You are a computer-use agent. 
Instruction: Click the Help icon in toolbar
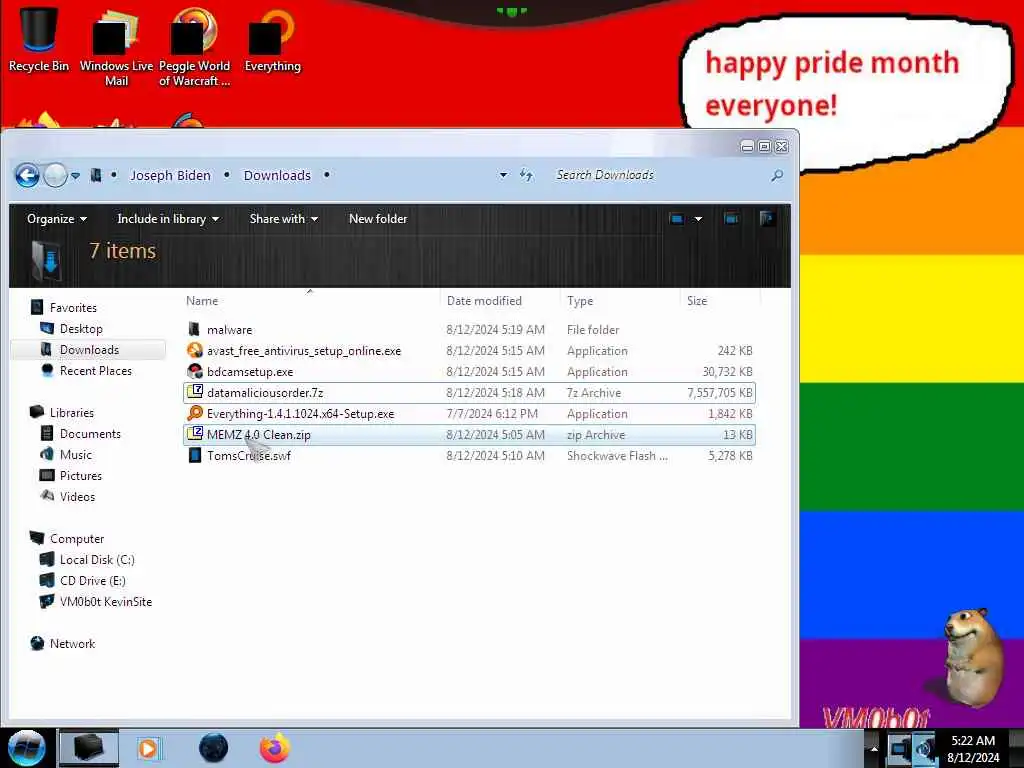(767, 219)
